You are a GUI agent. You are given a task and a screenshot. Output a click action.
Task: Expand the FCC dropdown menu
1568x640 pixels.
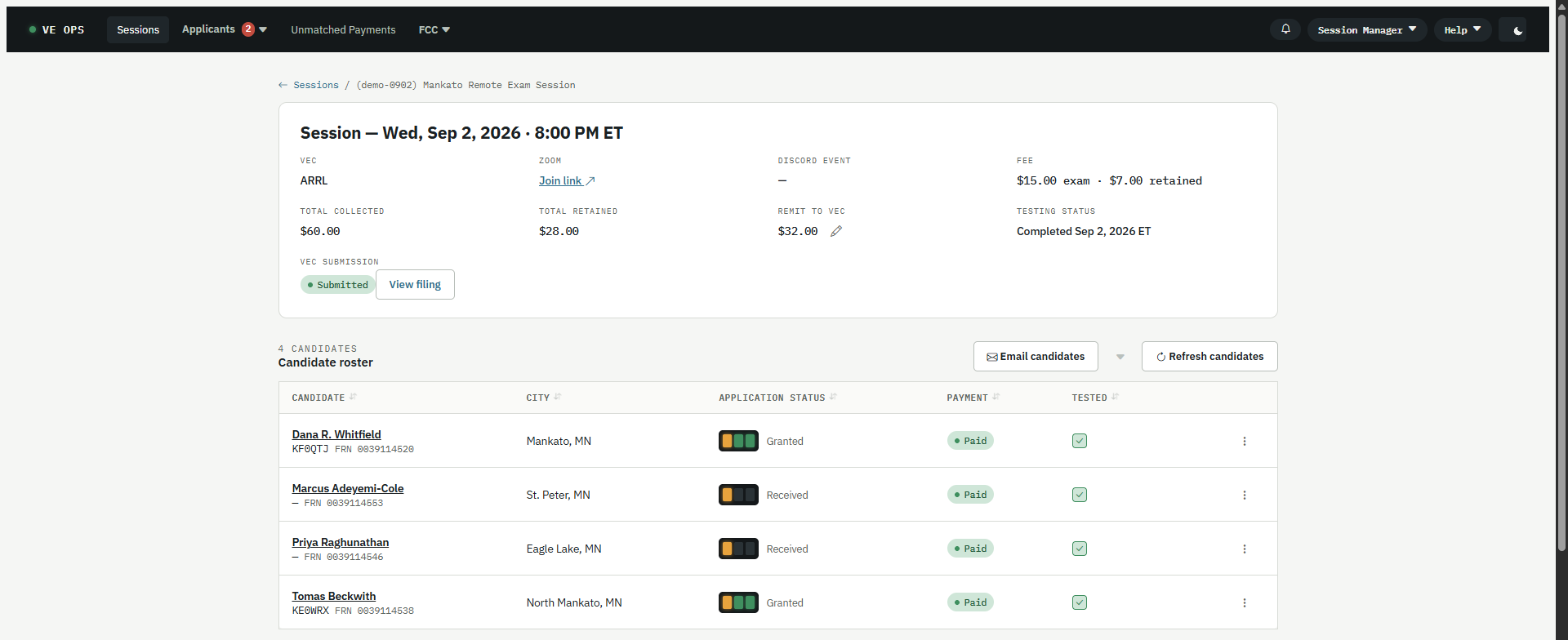(434, 30)
